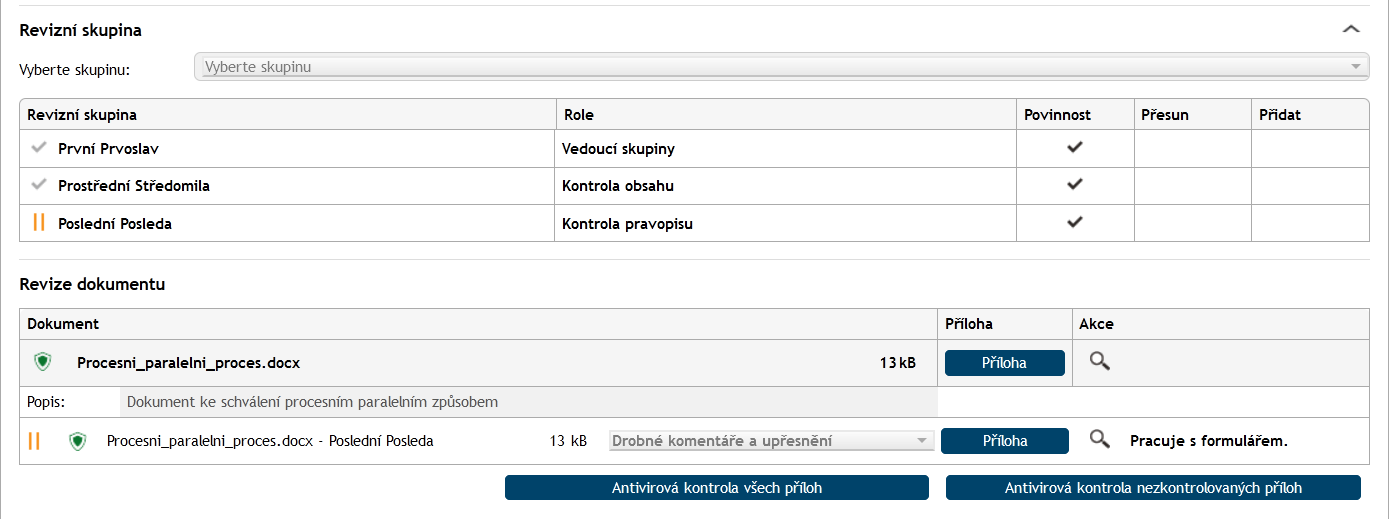Toggle Povinnost checkmark for První Prvoslav
Screen dimensions: 1389x519
point(1075,148)
